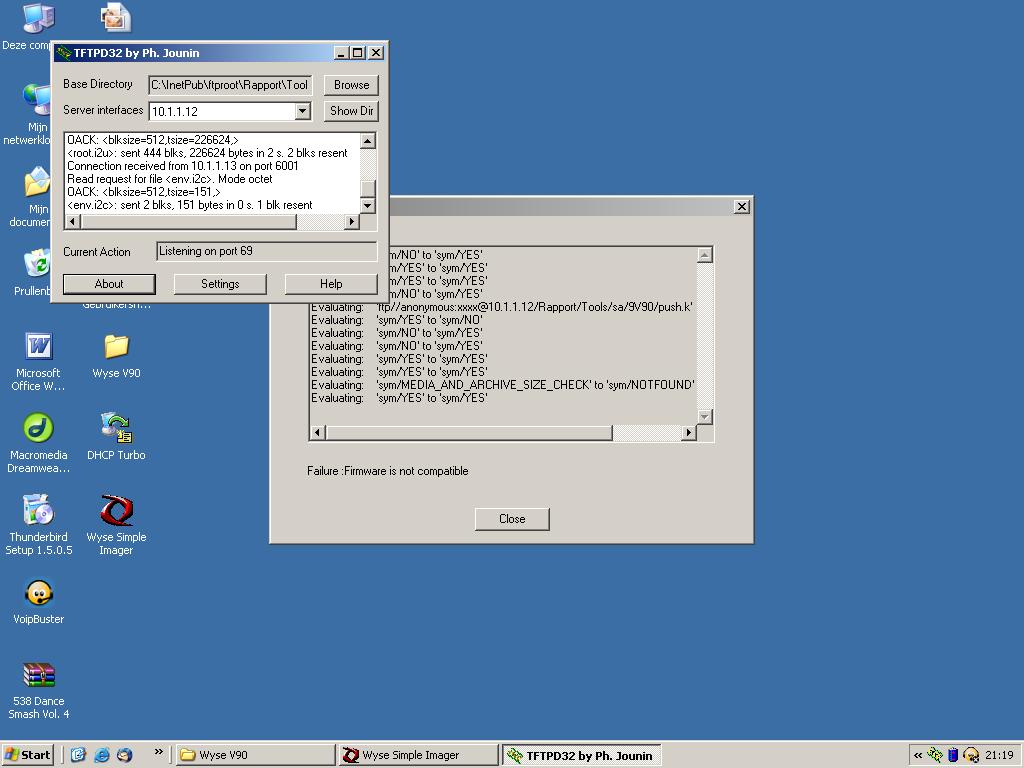Click the Show Desktop quick launch icon
This screenshot has height=768, width=1024.
78,755
